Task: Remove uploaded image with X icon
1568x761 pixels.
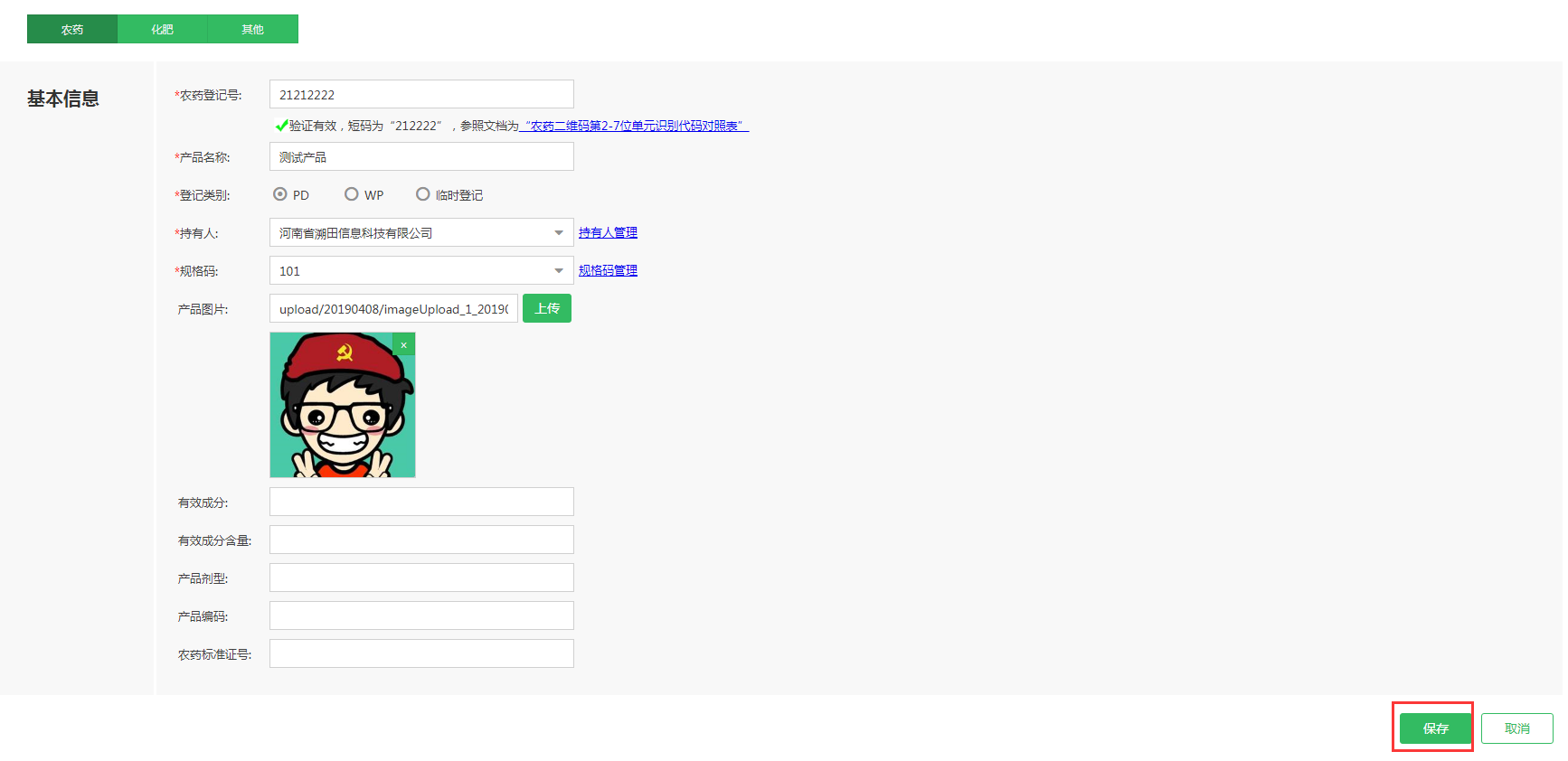Action: 404,344
